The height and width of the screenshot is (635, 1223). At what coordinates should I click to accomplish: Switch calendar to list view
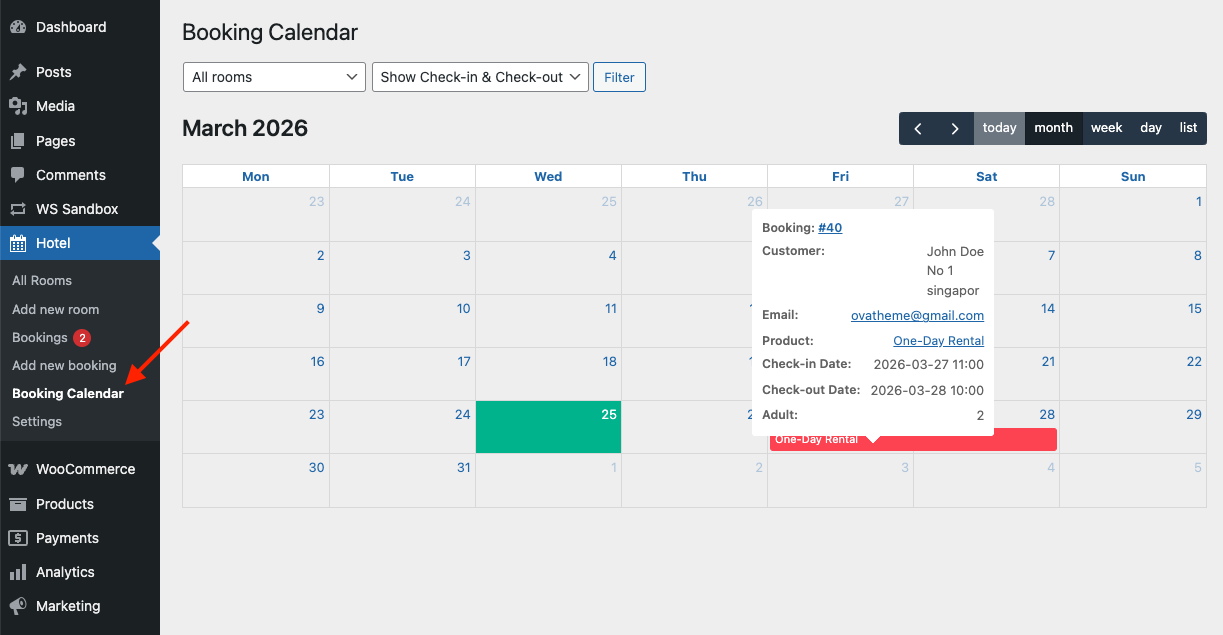pos(1188,128)
